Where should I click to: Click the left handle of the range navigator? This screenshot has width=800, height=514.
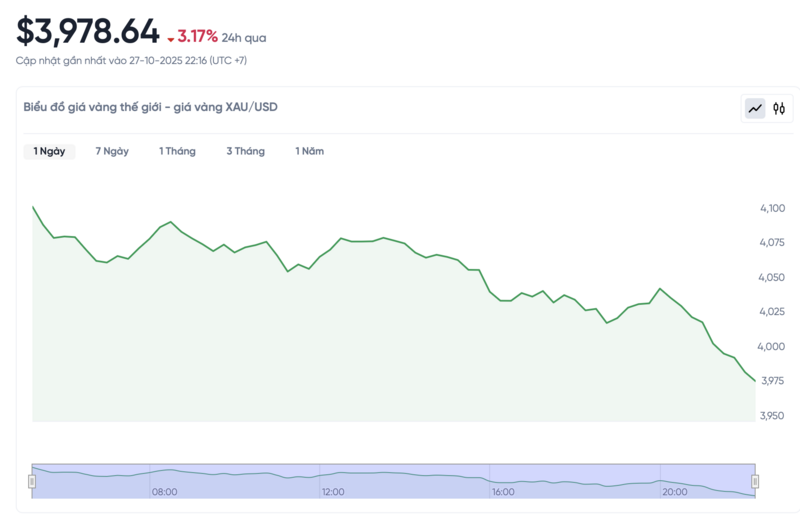[x=32, y=481]
